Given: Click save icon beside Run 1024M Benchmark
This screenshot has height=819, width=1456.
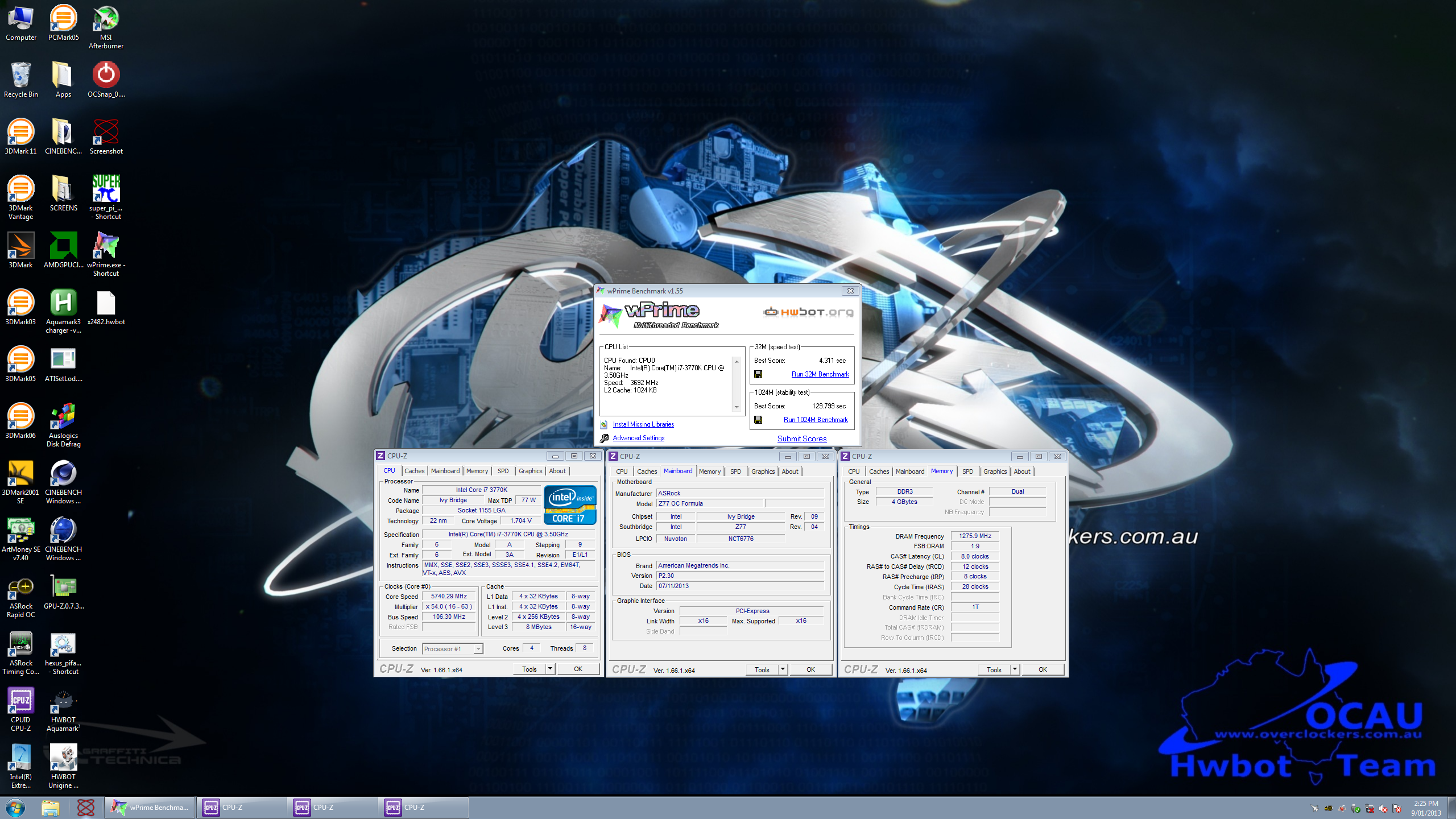Looking at the screenshot, I should 758,420.
